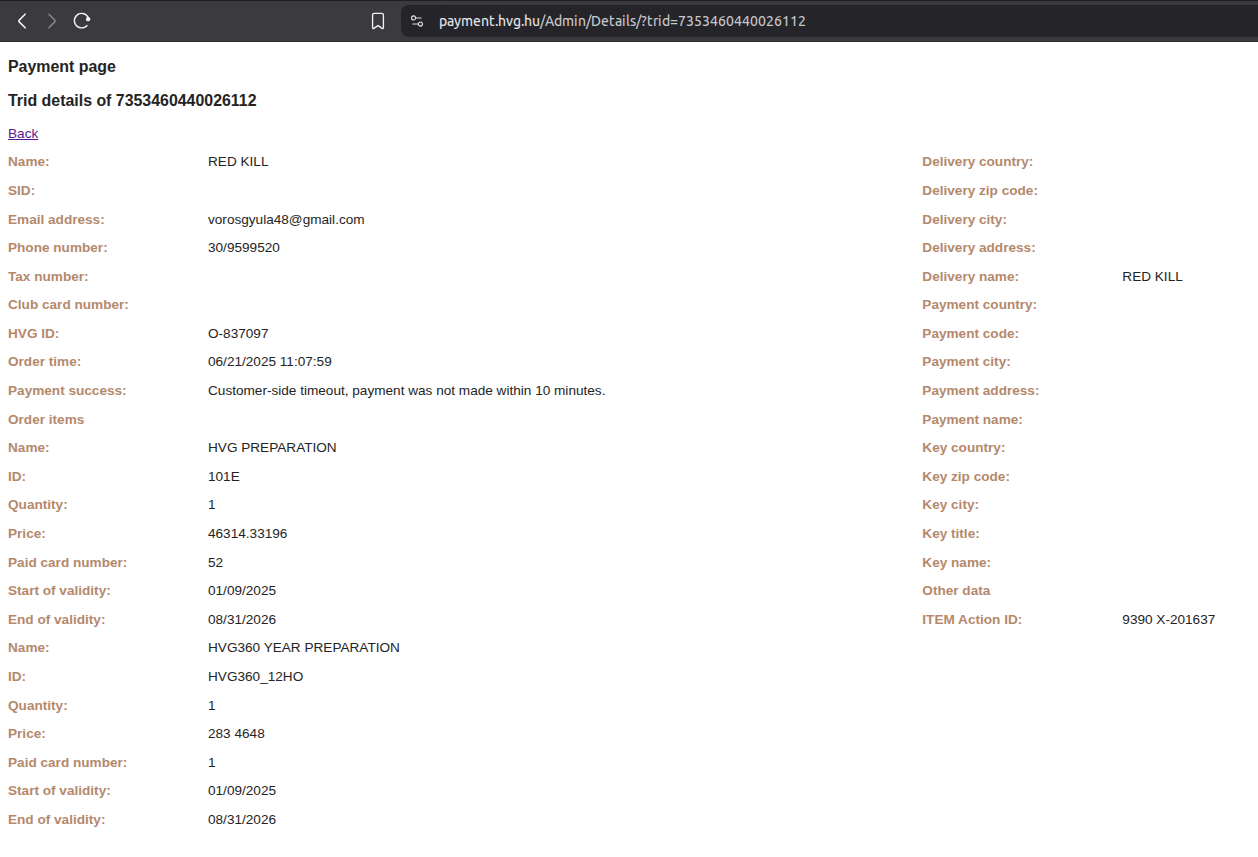Click email vorosgyula48@gmail.com
1258x857 pixels.
click(x=286, y=220)
